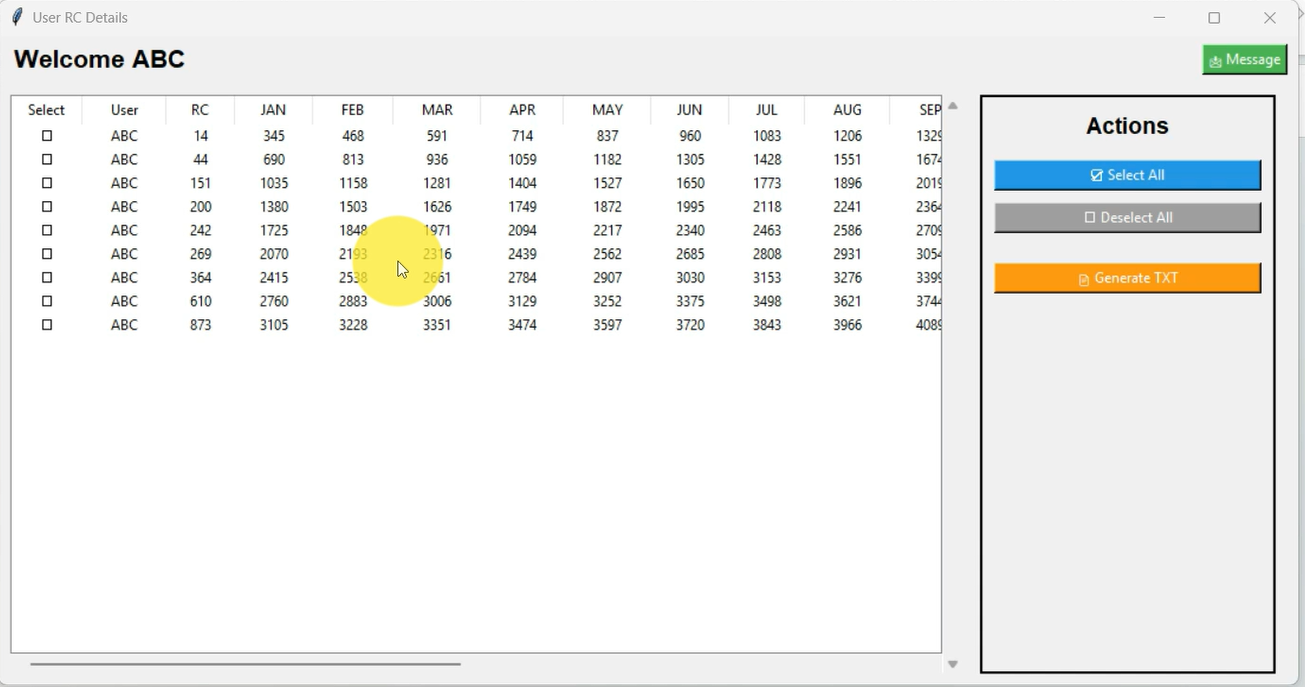Click the AUG value 2931

[x=847, y=254]
